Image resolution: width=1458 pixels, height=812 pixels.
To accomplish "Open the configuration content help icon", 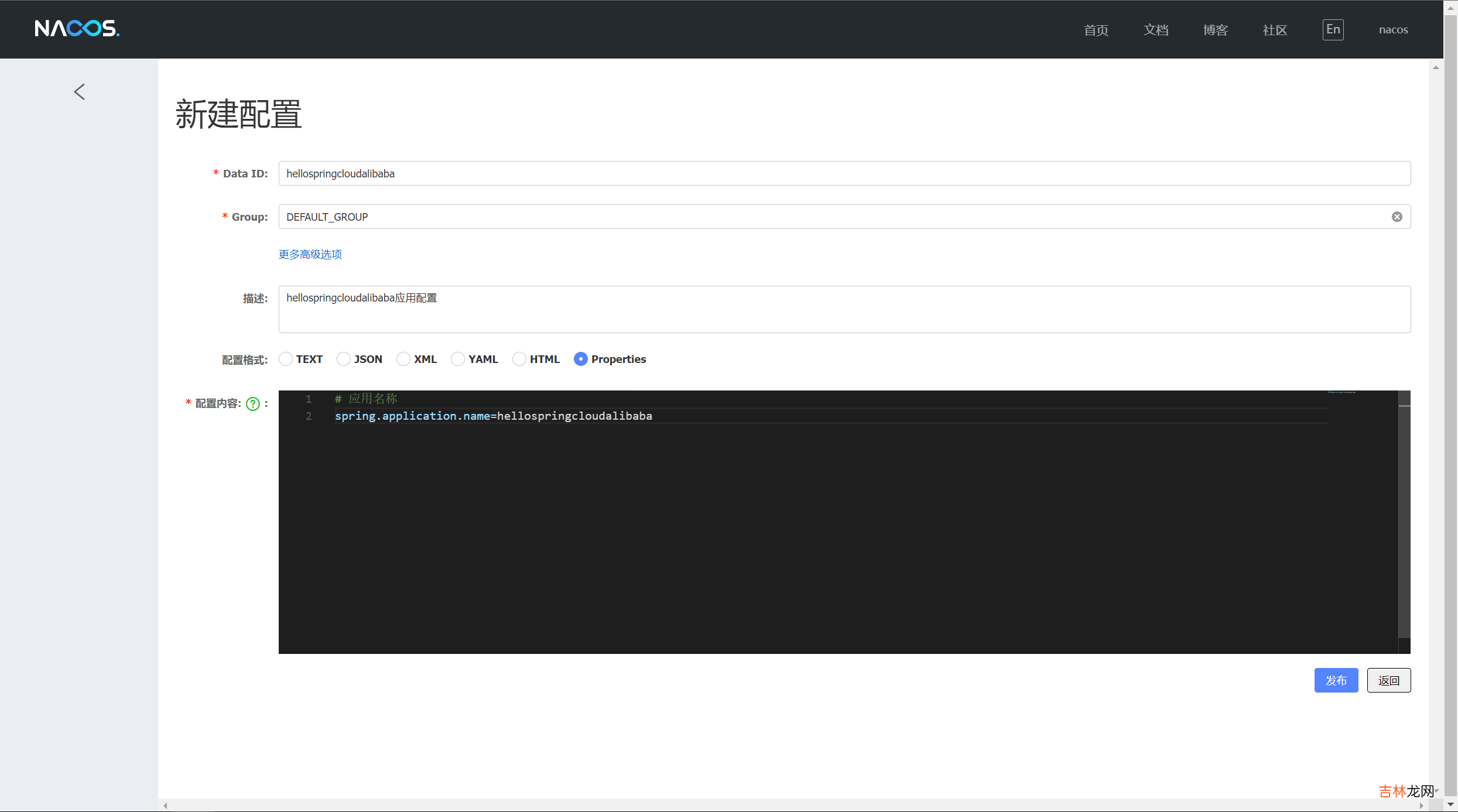I will tap(253, 404).
